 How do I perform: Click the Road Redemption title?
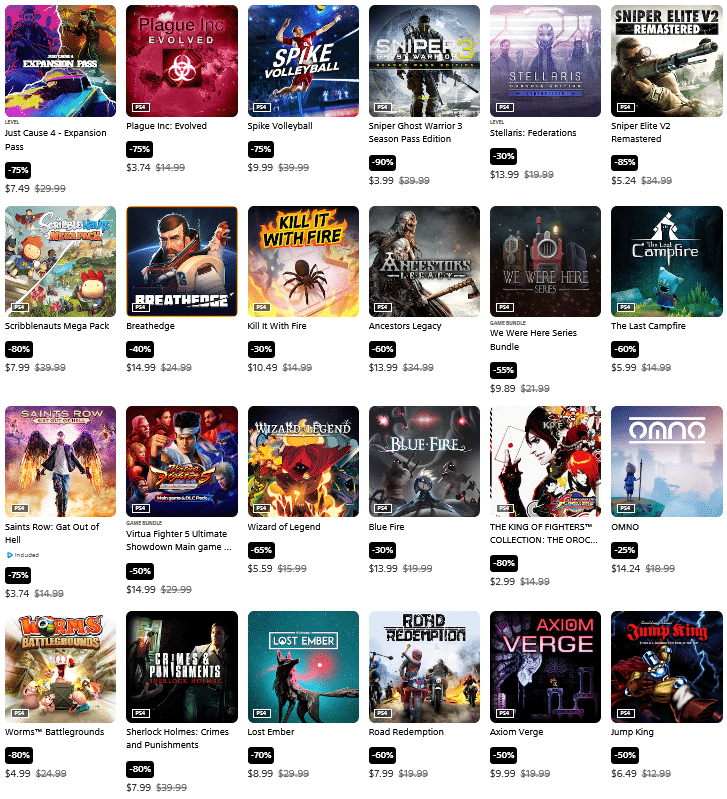406,732
